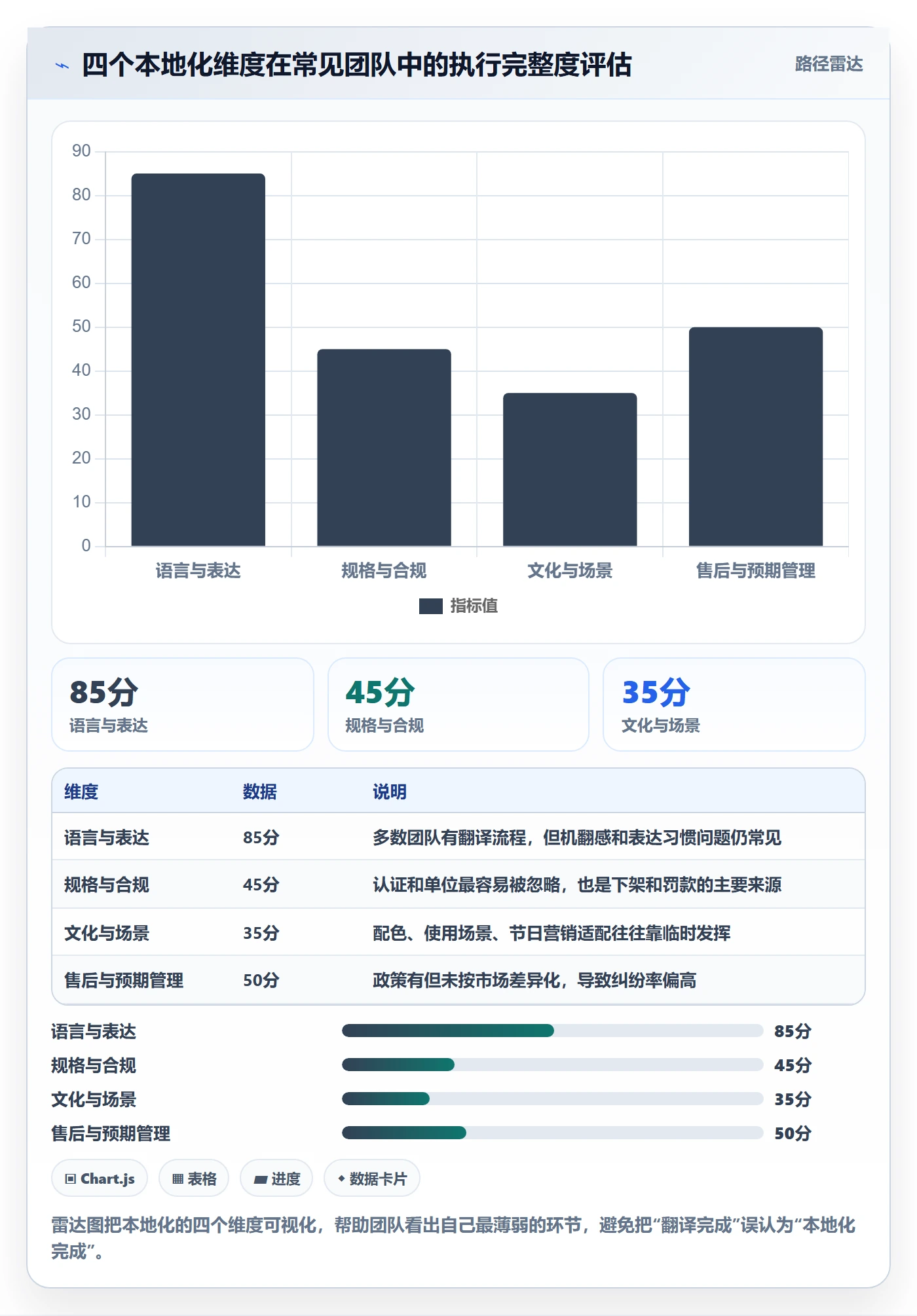
Task: Select the 售后与预期管理 chart bar
Action: coord(756,437)
